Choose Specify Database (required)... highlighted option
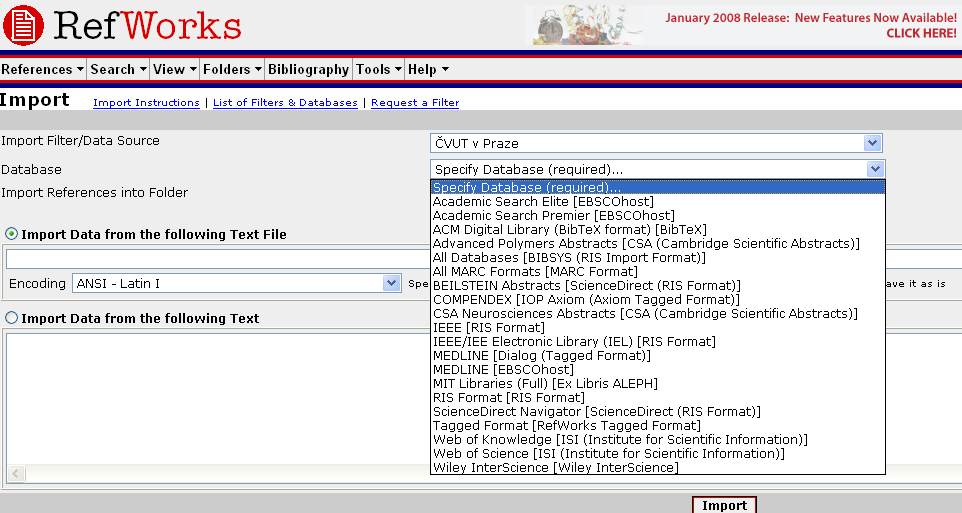The width and height of the screenshot is (962, 513). tap(658, 187)
